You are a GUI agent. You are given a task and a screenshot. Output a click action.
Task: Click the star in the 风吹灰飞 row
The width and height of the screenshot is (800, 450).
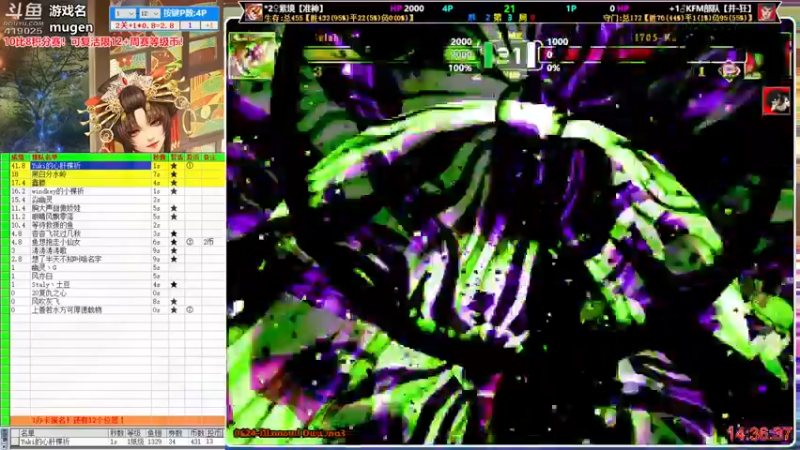[x=174, y=301]
